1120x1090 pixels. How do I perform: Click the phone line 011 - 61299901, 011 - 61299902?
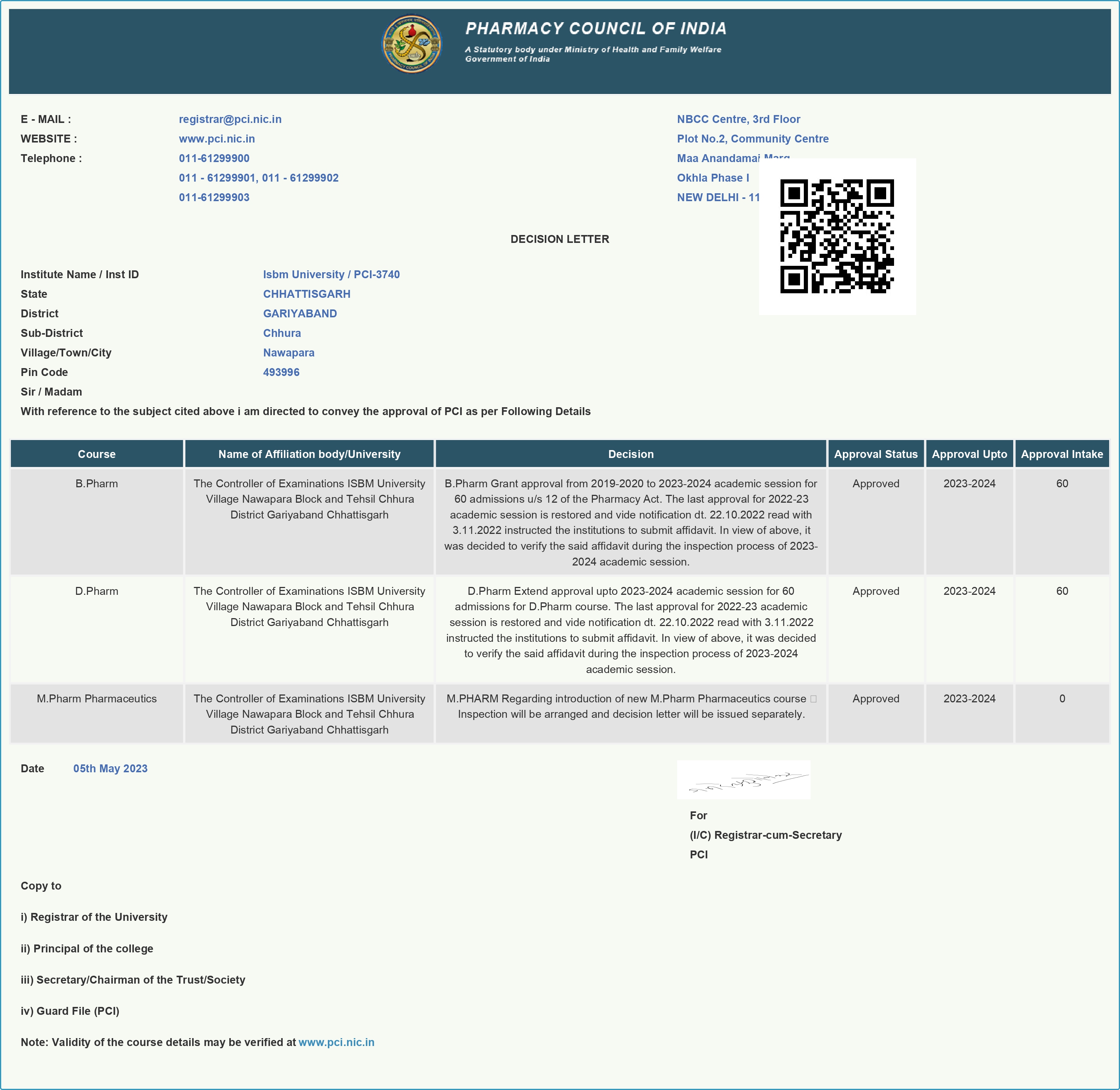[259, 177]
